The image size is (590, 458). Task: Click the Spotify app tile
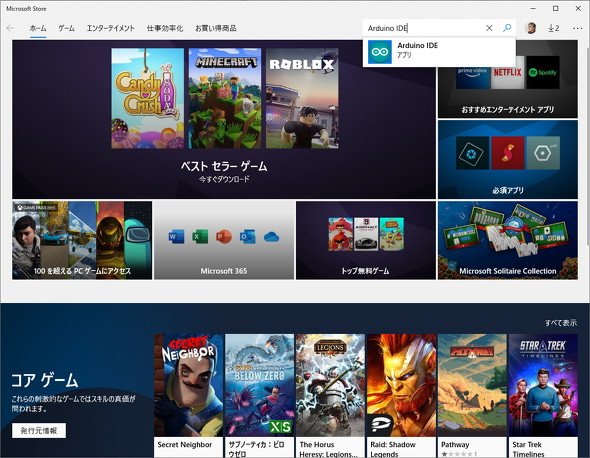click(543, 73)
